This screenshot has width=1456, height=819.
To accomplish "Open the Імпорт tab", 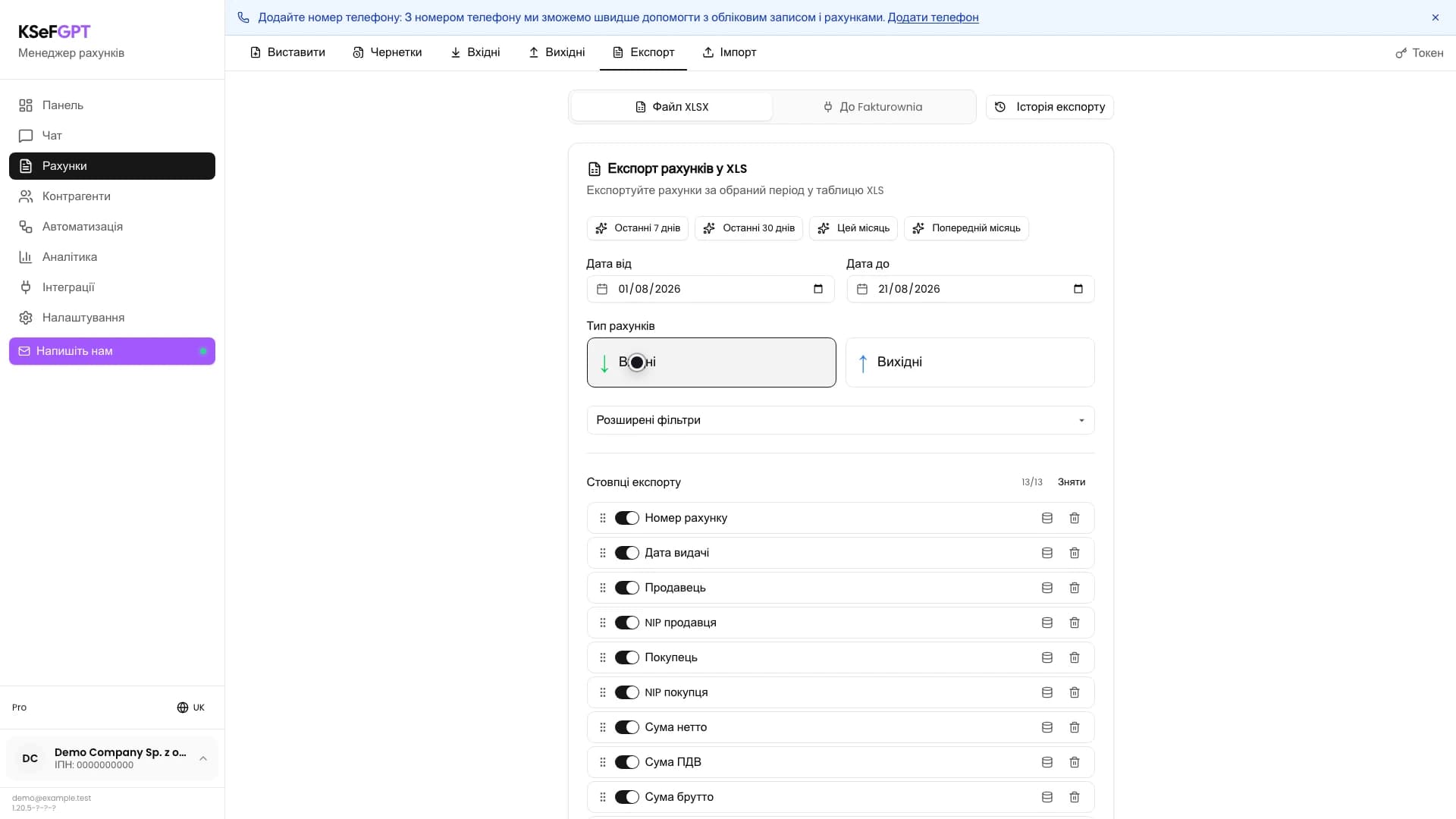I will [730, 52].
